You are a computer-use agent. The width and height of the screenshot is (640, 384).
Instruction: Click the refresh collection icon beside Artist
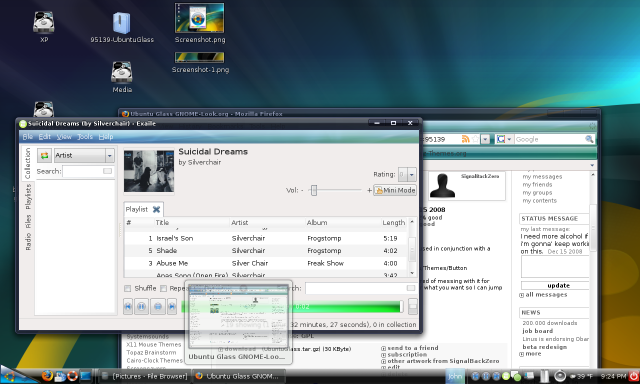coord(44,155)
